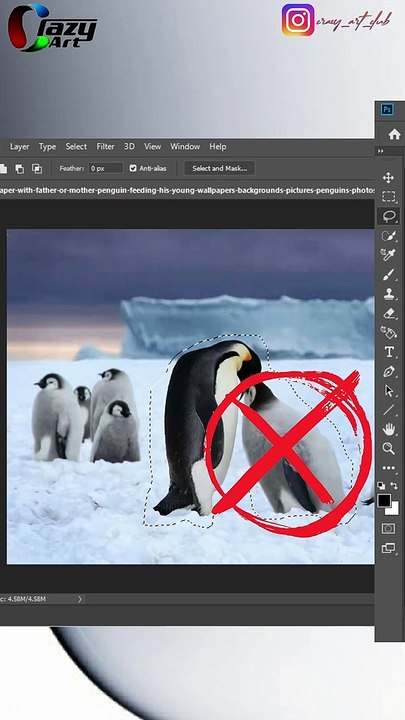Set the white background color swatch

(x=393, y=510)
